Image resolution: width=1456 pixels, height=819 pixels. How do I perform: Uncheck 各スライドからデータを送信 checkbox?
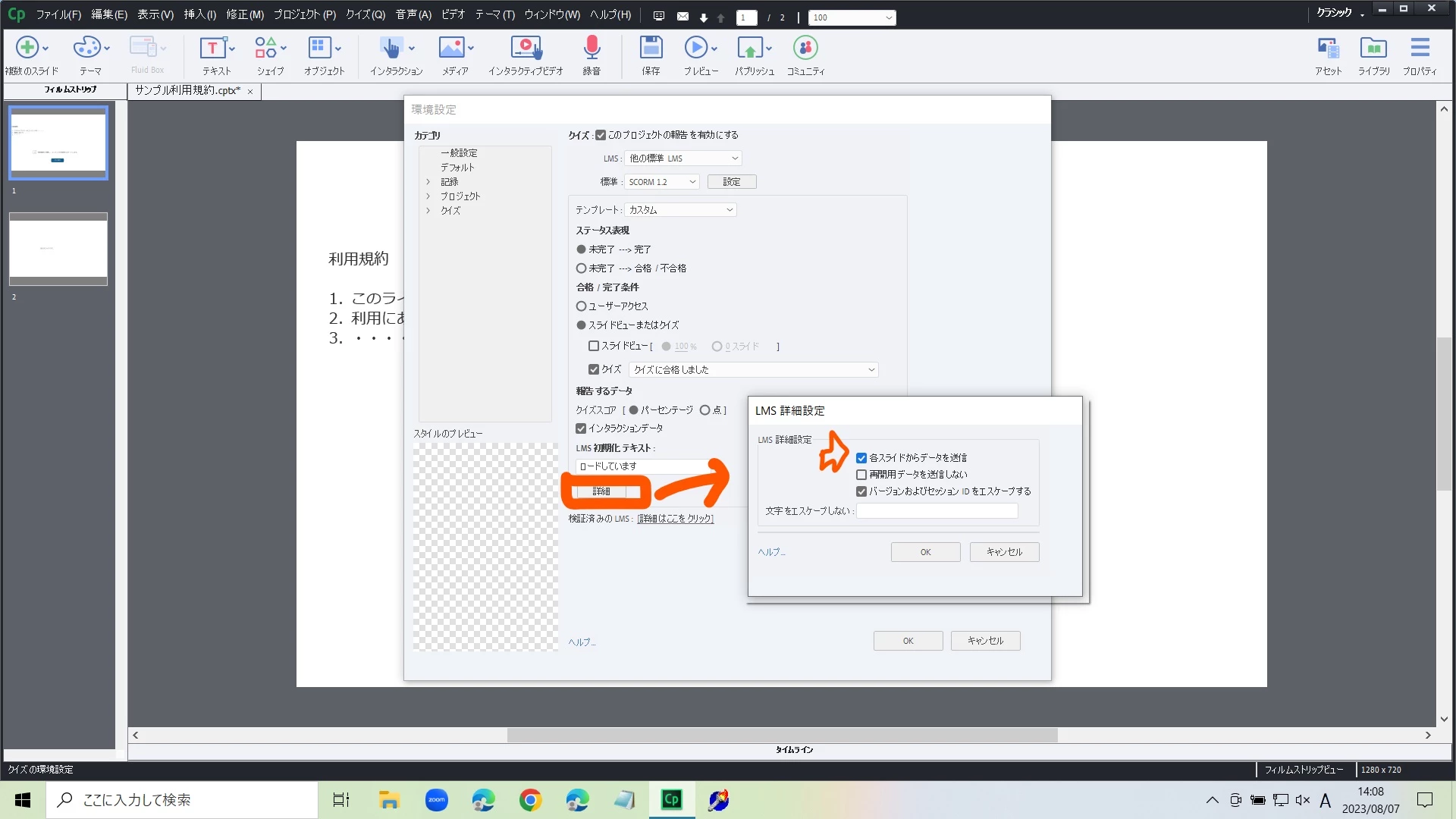pos(861,458)
